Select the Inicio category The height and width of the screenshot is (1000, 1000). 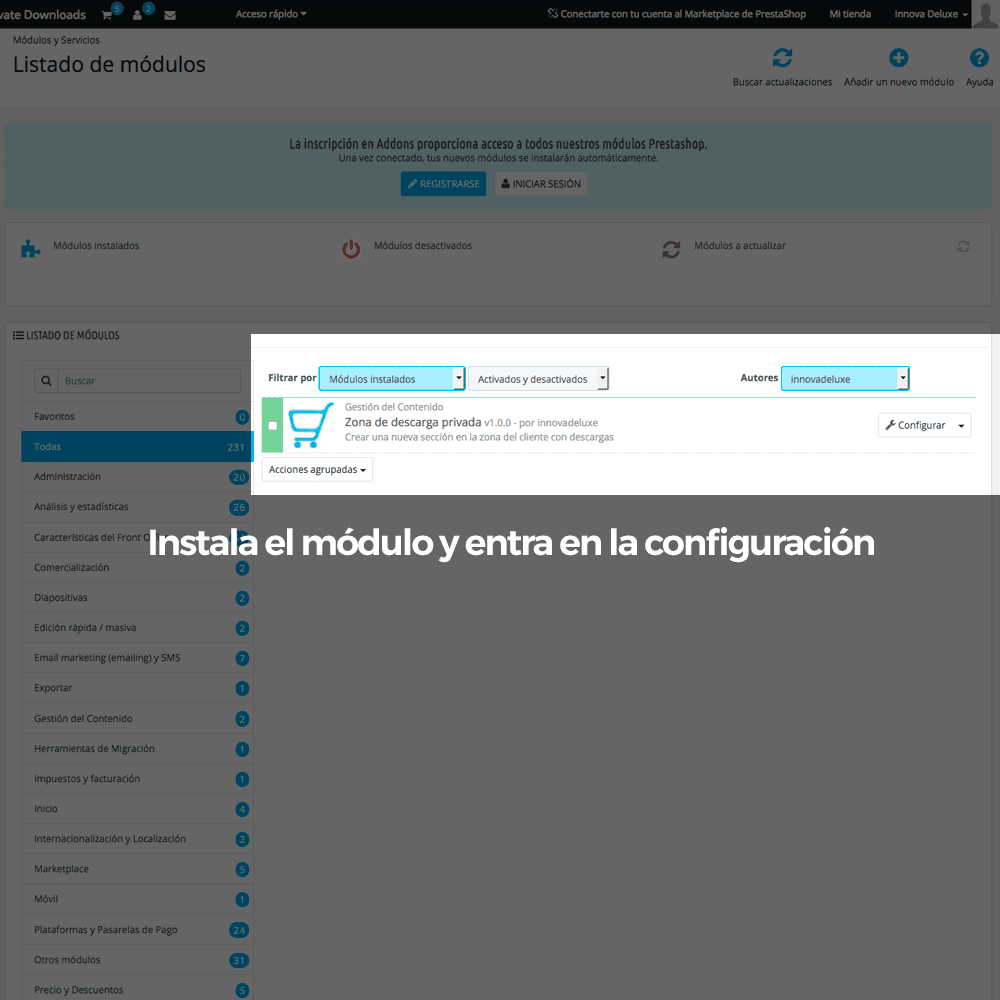[137, 809]
